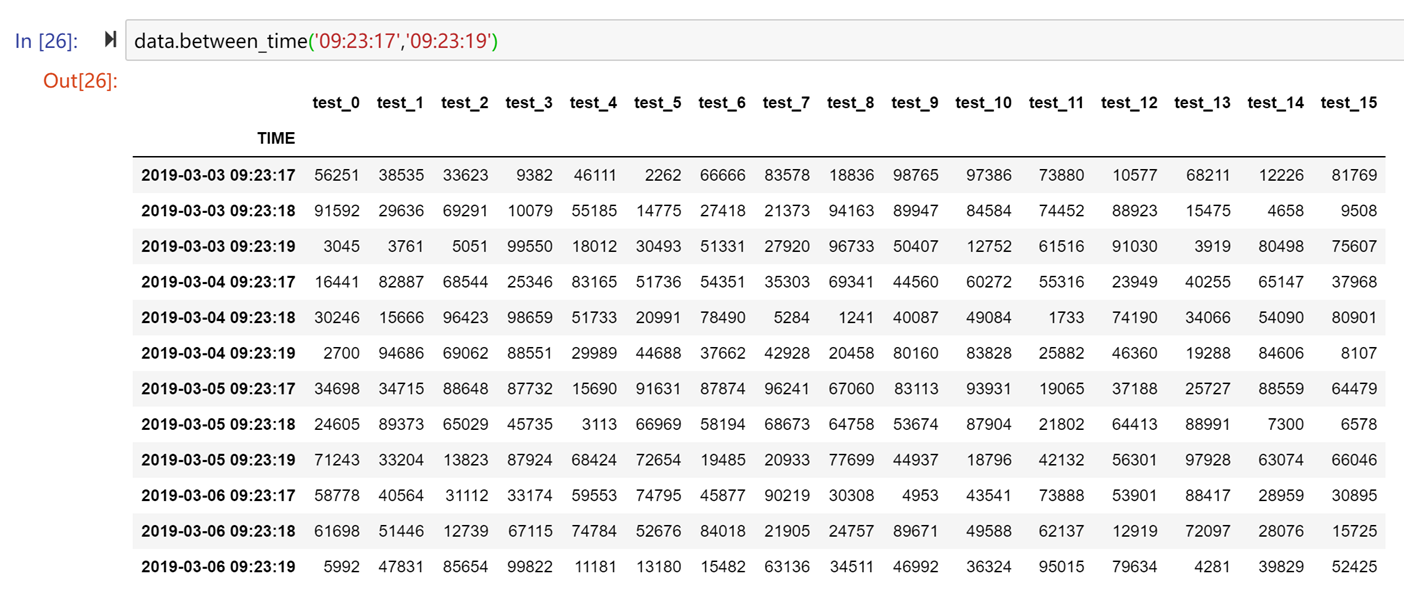Click cell value 71243 in test_0
The width and height of the screenshot is (1404, 601).
pos(337,460)
